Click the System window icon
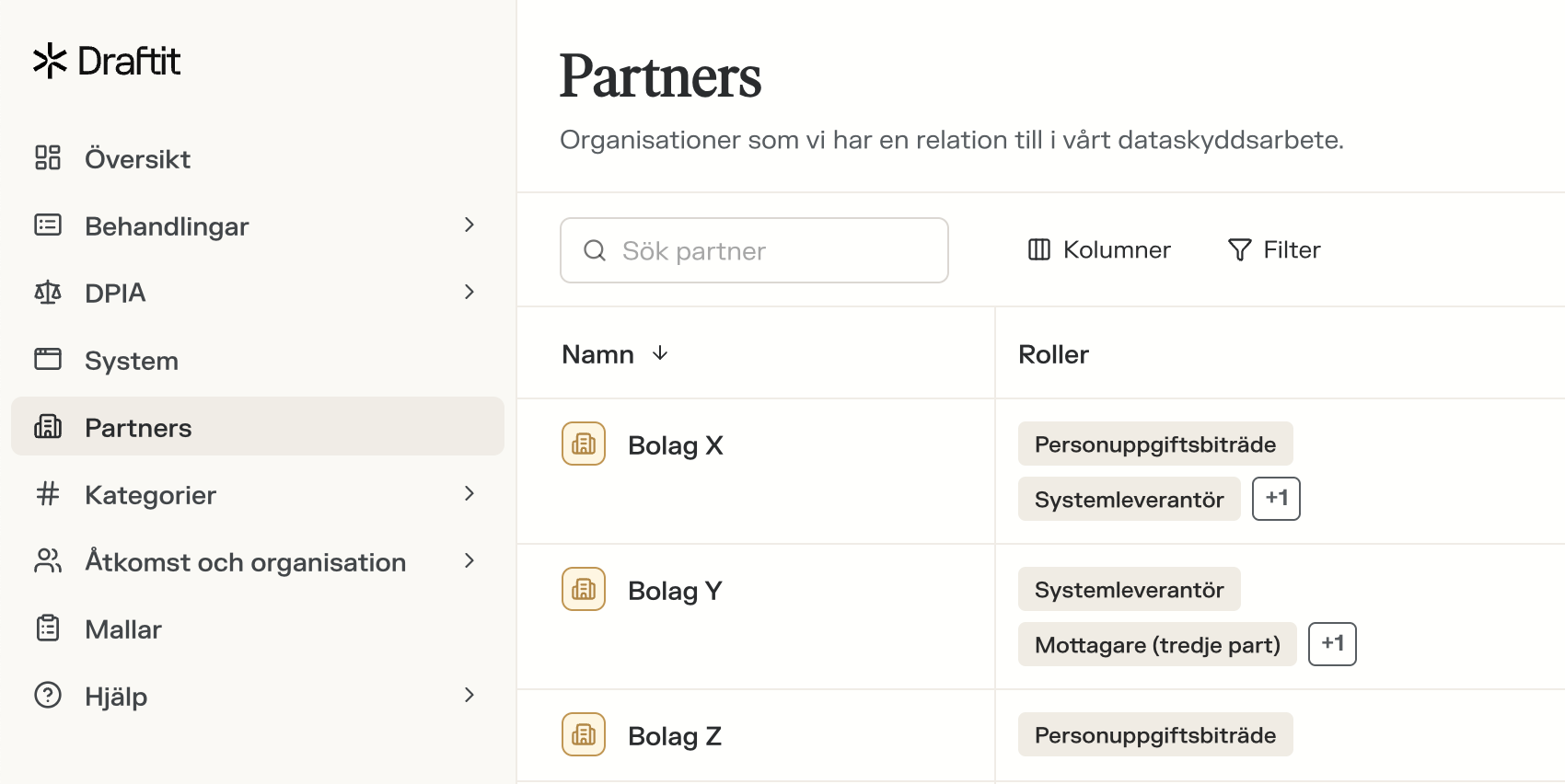 [x=48, y=360]
